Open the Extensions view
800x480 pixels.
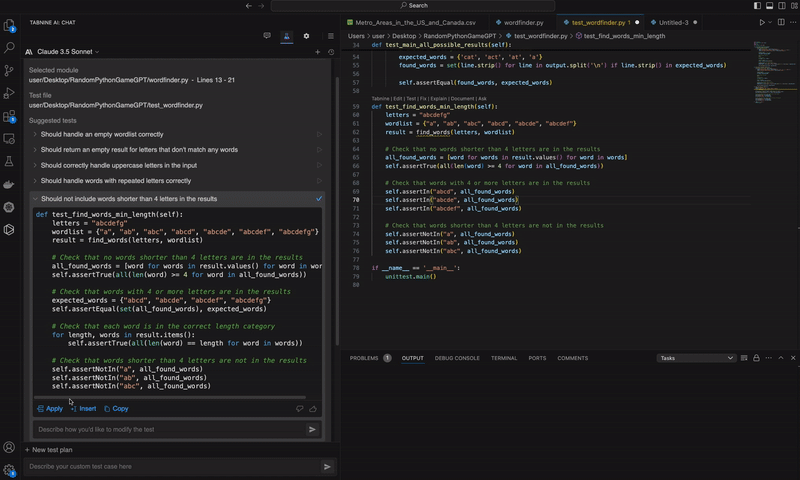pos(9,116)
